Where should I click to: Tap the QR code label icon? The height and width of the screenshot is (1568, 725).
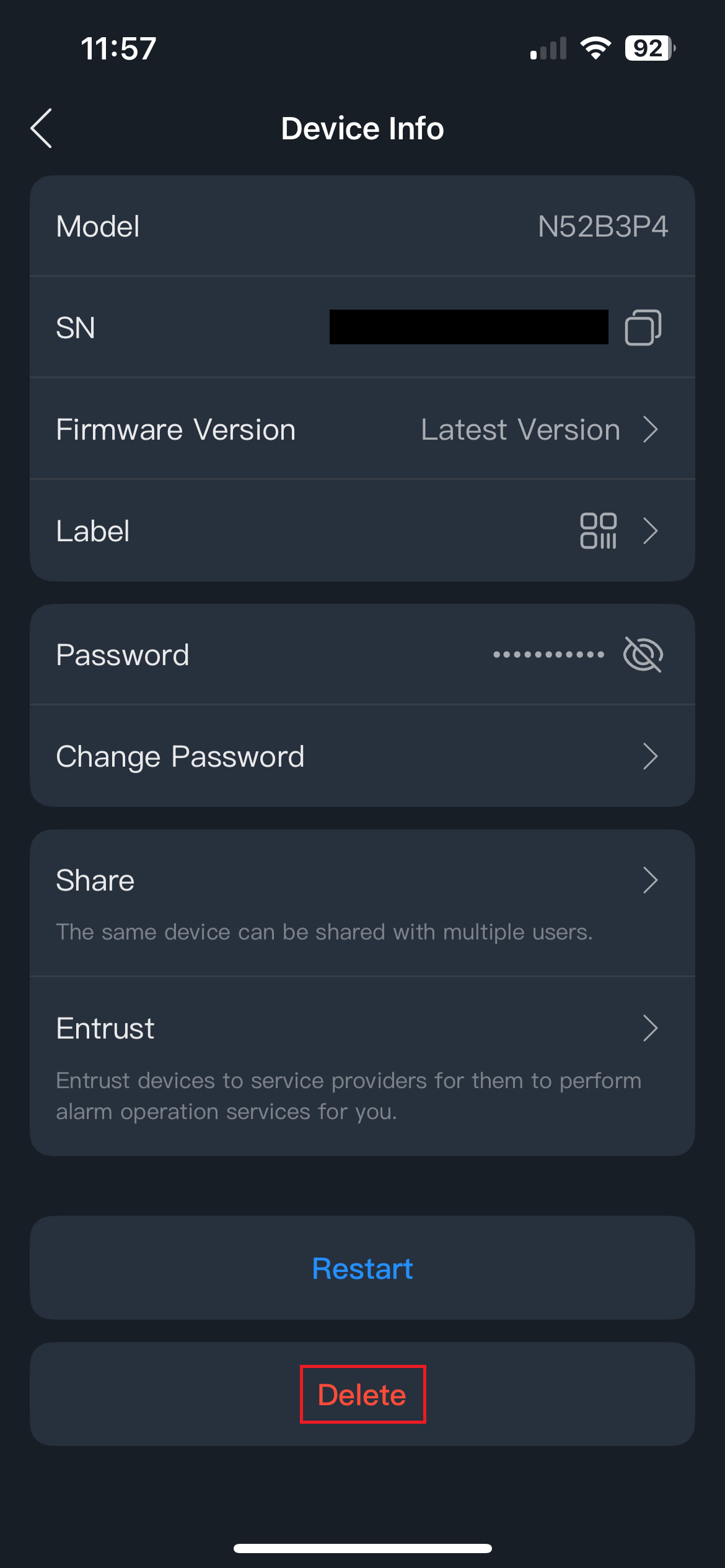[598, 531]
